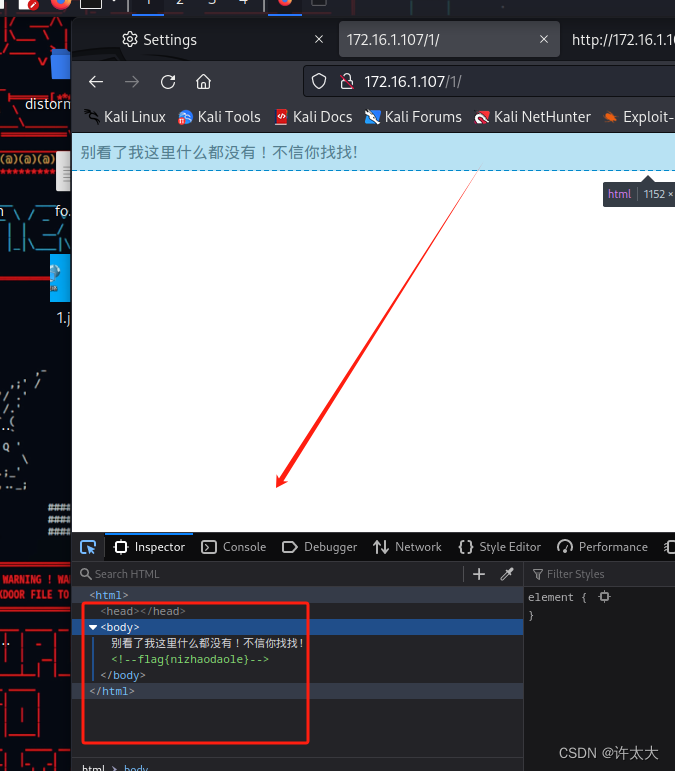Click the element rule target icon
Viewport: 675px width, 771px height.
[604, 597]
